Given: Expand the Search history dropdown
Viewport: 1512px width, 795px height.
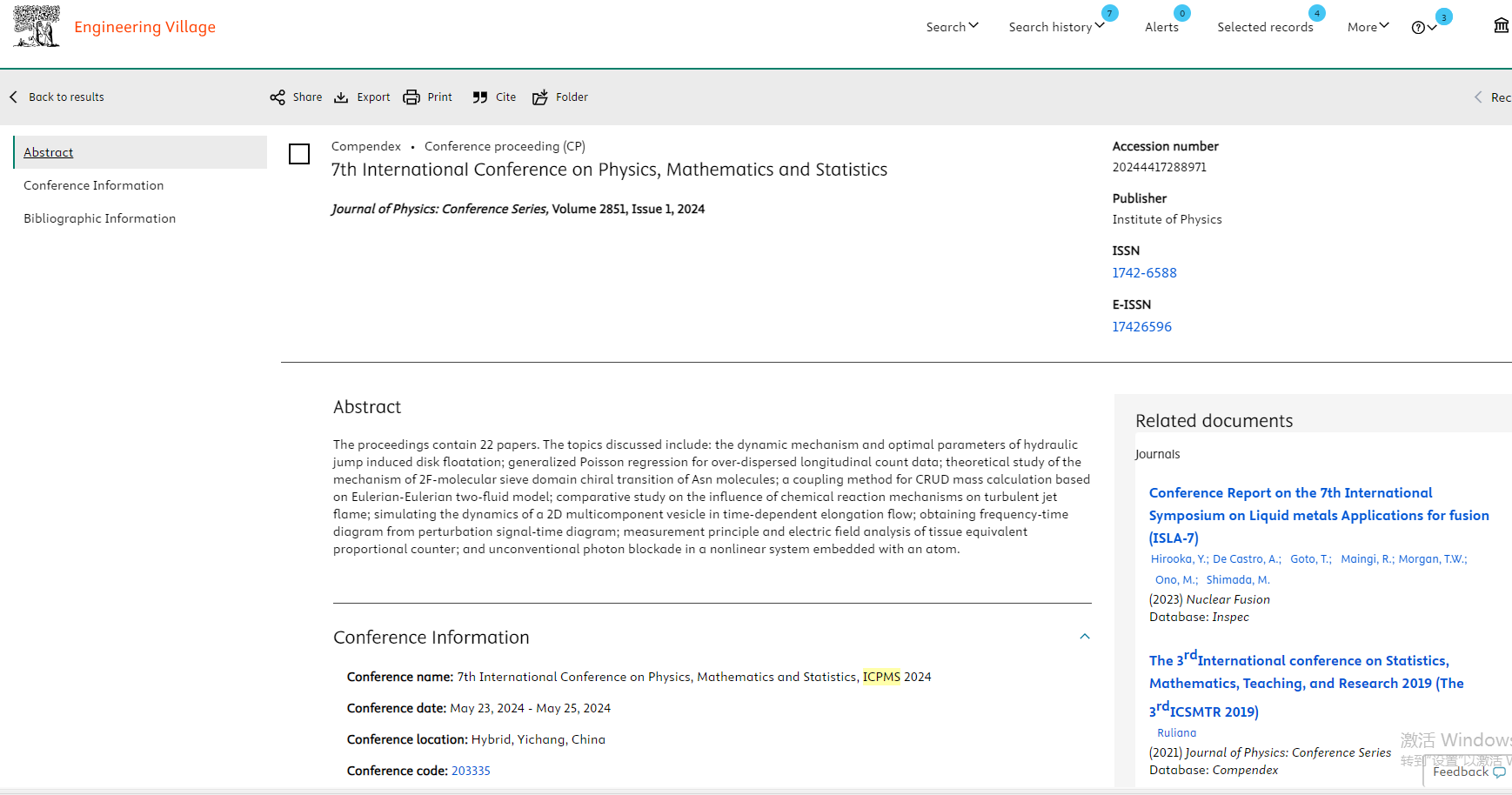Looking at the screenshot, I should [1055, 27].
